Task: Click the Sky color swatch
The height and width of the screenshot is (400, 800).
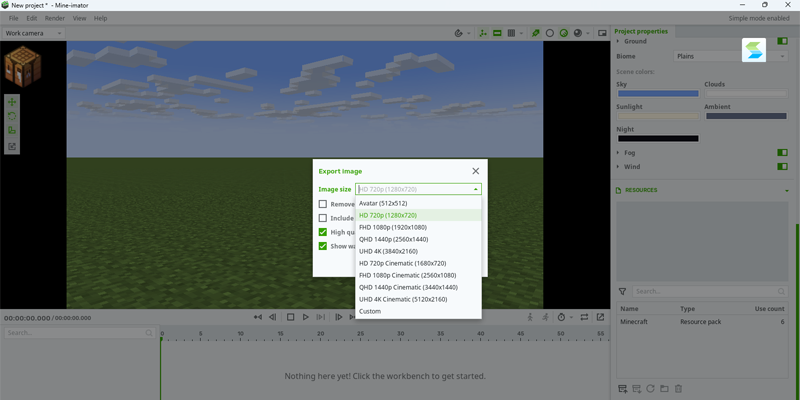Action: coord(658,93)
